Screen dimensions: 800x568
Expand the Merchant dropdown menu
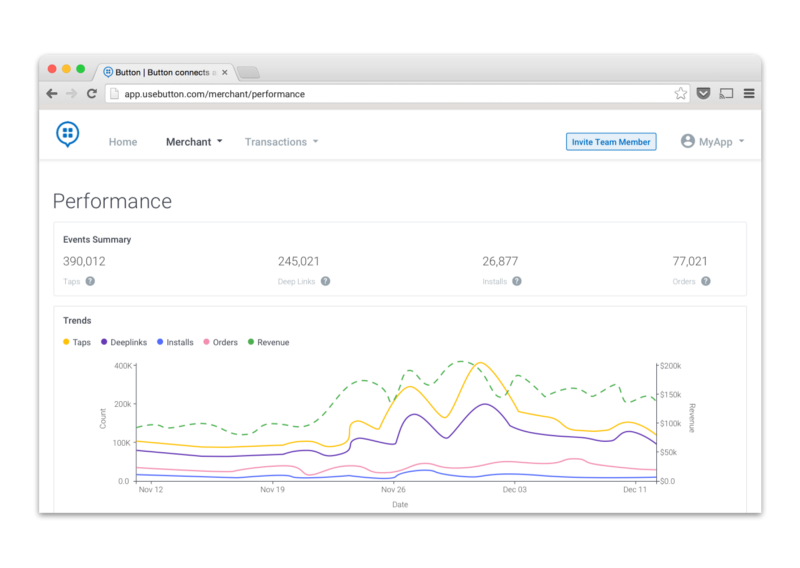[x=194, y=142]
